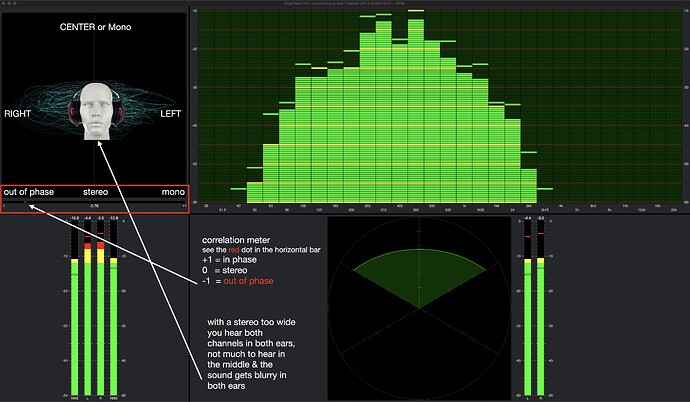
Task: Select the 'mono' label above the correlation bar
Action: [x=173, y=191]
